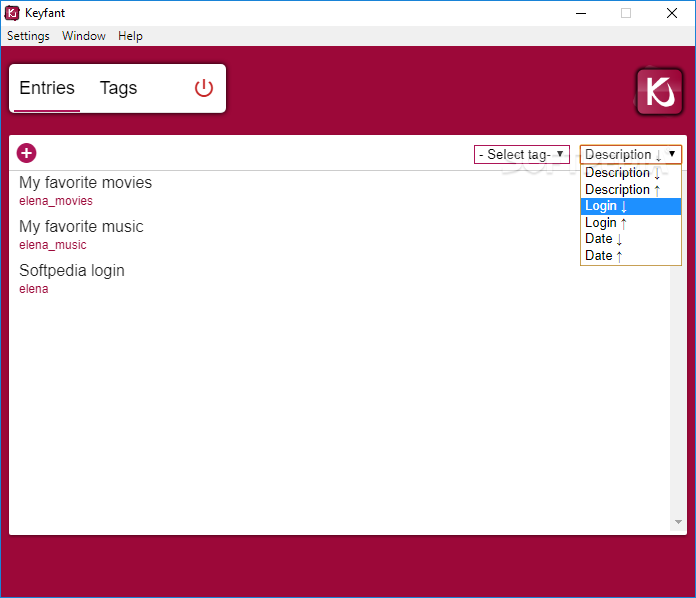This screenshot has width=696, height=598.
Task: Open the Window menu
Action: coord(84,36)
